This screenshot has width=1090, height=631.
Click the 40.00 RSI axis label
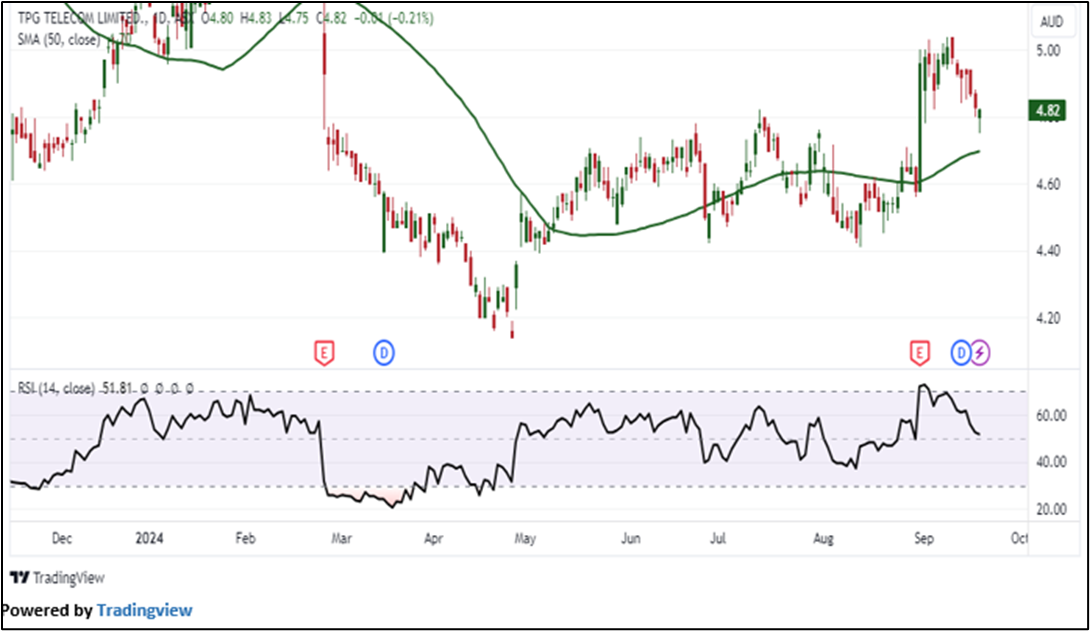(1050, 462)
